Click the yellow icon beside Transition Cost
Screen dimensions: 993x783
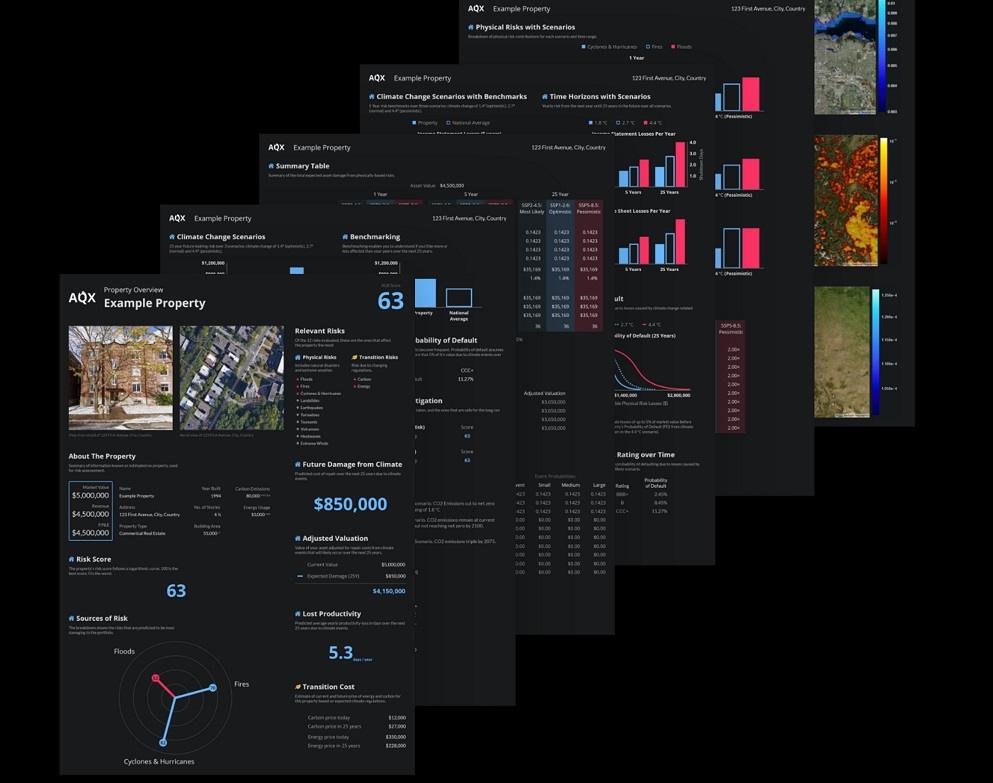pyautogui.click(x=298, y=687)
